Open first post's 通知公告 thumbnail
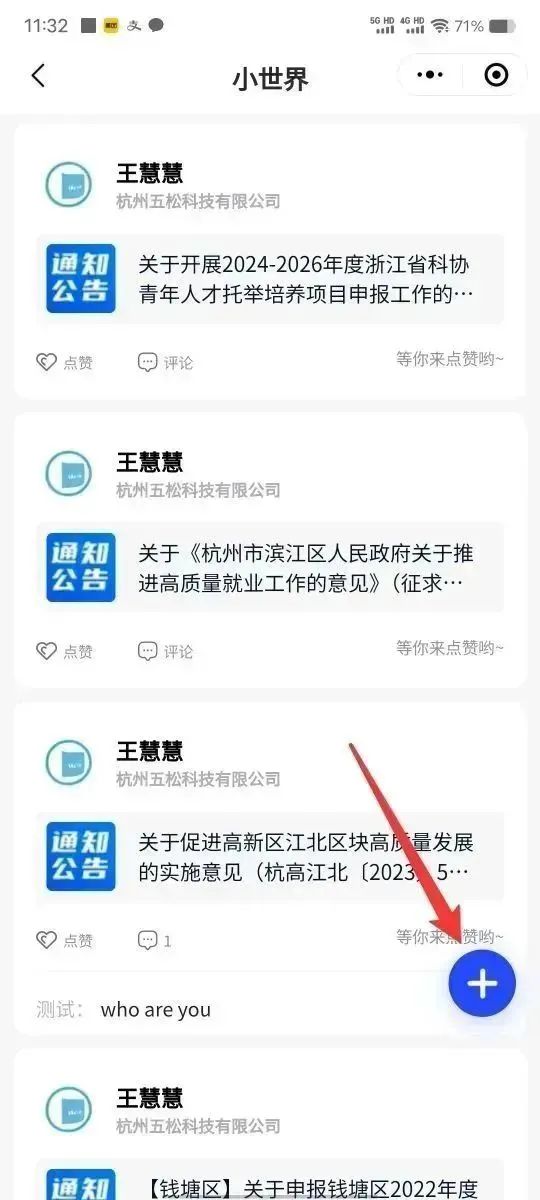This screenshot has height=1200, width=540. point(81,279)
